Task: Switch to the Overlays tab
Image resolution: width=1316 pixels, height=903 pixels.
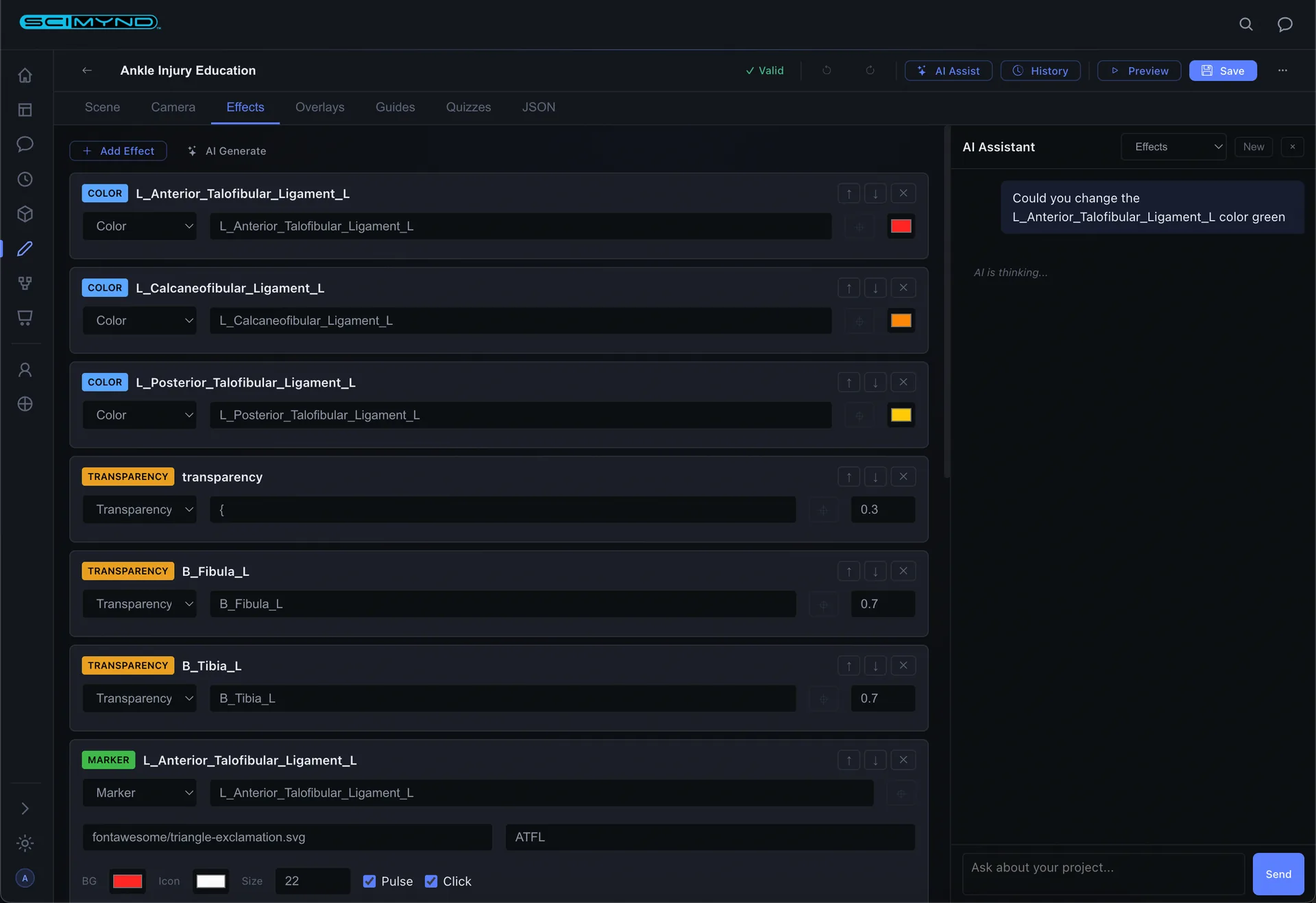Action: [319, 107]
